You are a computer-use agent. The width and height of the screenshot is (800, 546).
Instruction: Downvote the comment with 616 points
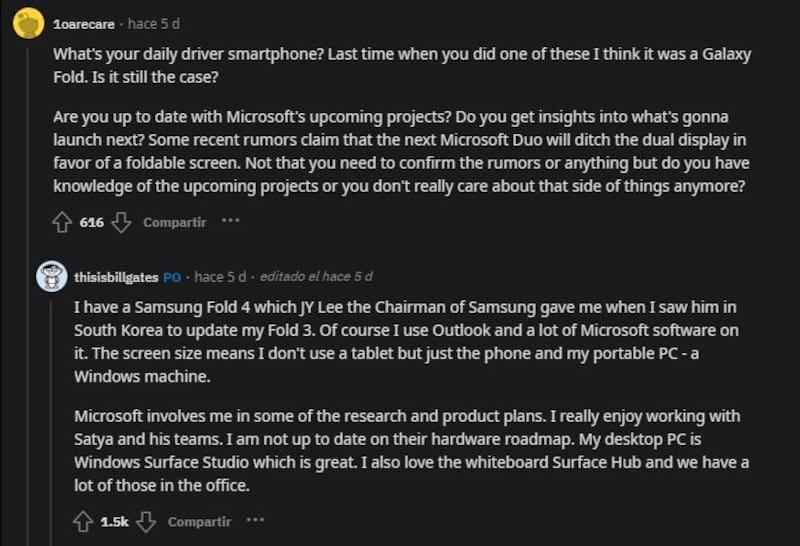click(121, 222)
